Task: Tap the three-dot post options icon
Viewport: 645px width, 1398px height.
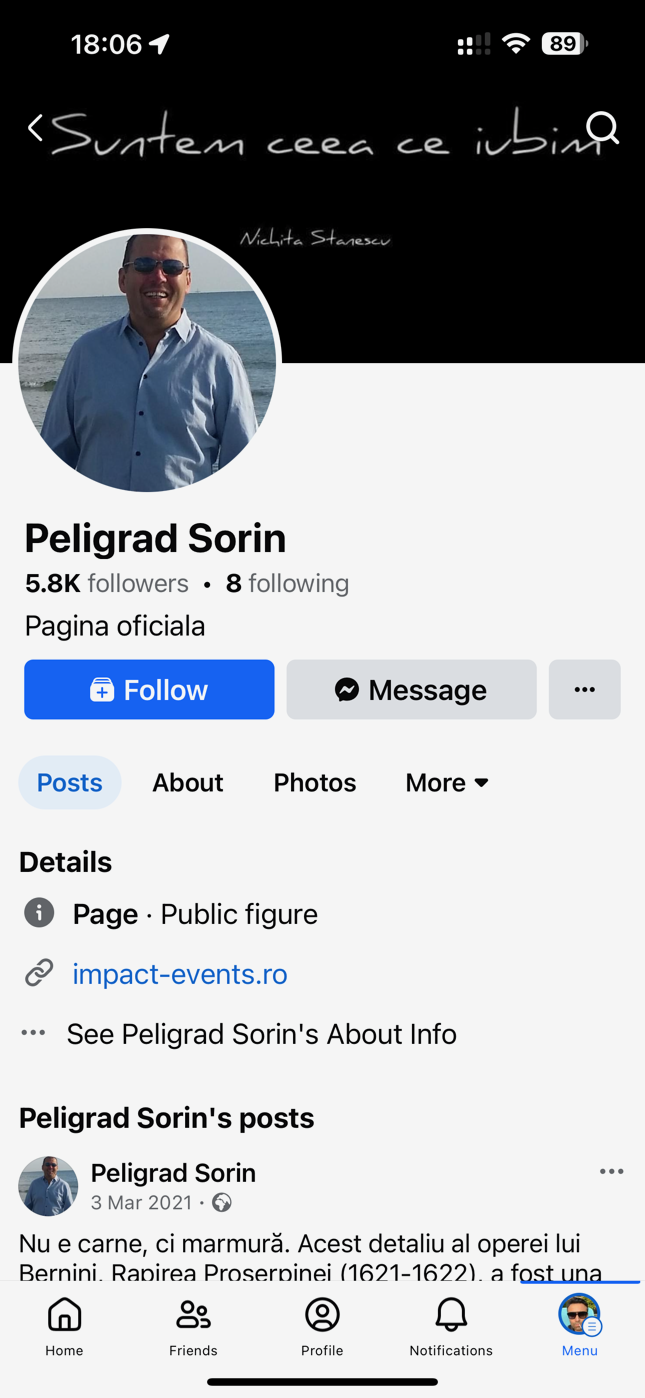Action: (x=611, y=1172)
